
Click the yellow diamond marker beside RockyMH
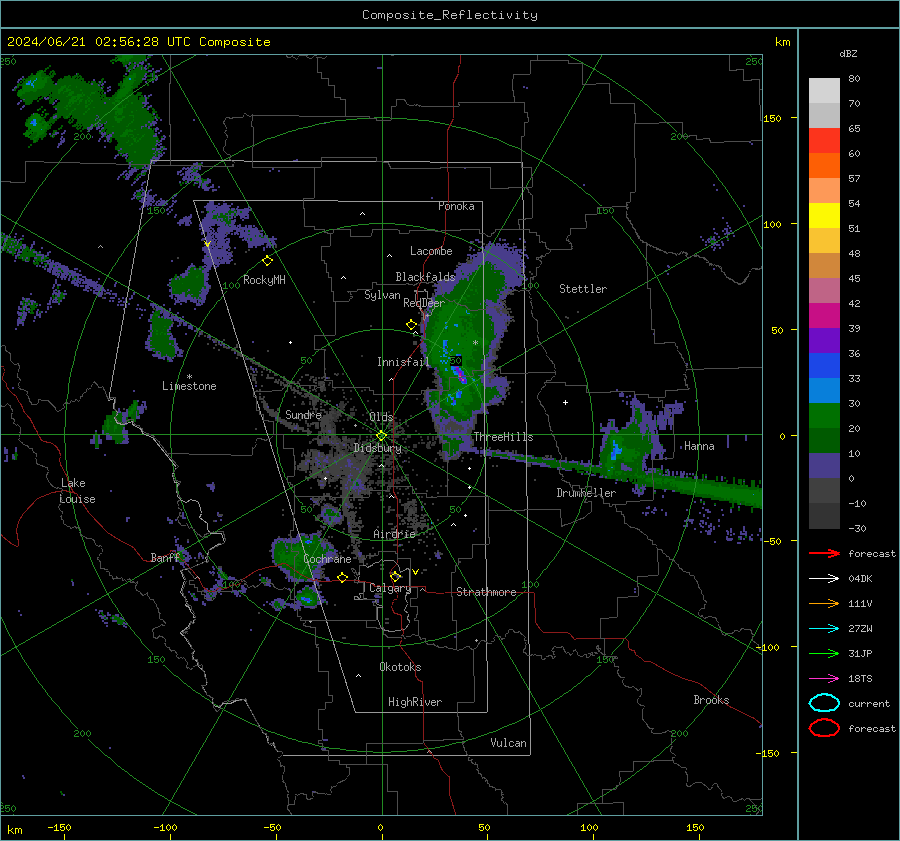click(x=267, y=261)
